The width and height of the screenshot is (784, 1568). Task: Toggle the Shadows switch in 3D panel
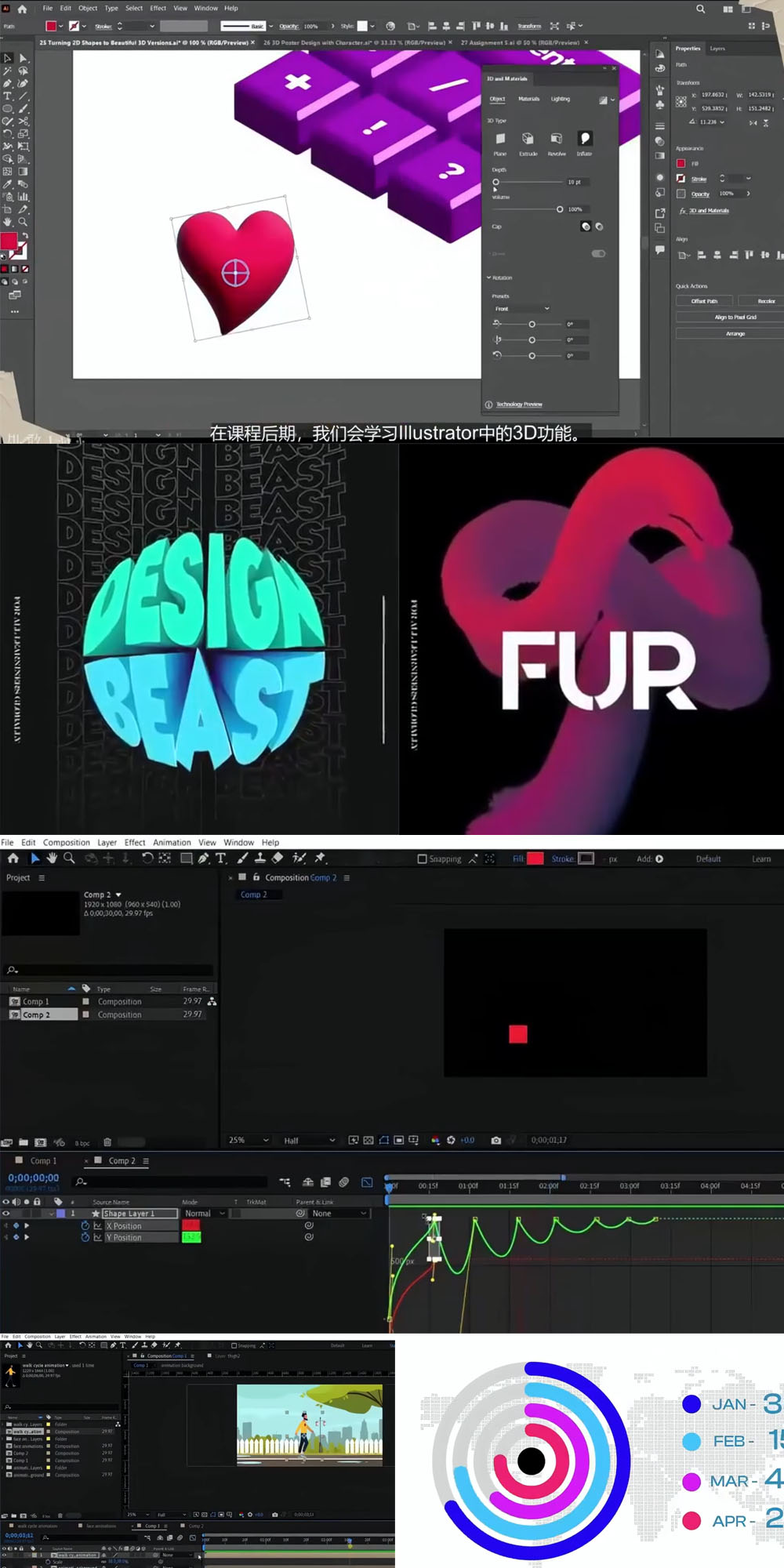pyautogui.click(x=598, y=253)
